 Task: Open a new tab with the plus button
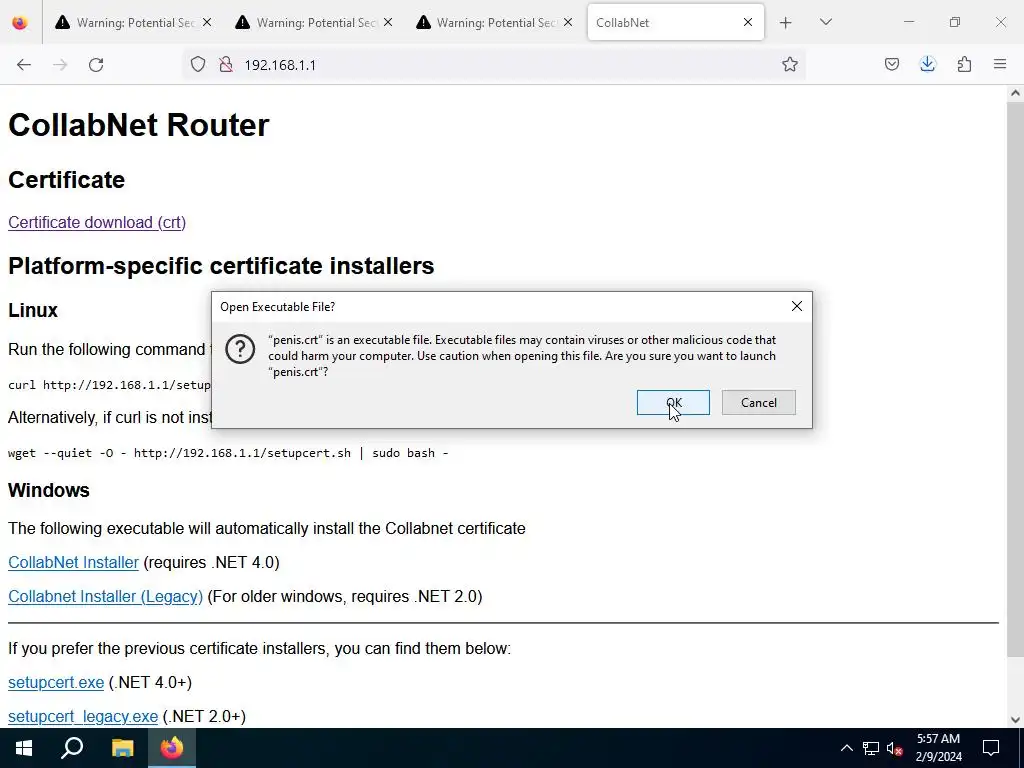pyautogui.click(x=786, y=23)
